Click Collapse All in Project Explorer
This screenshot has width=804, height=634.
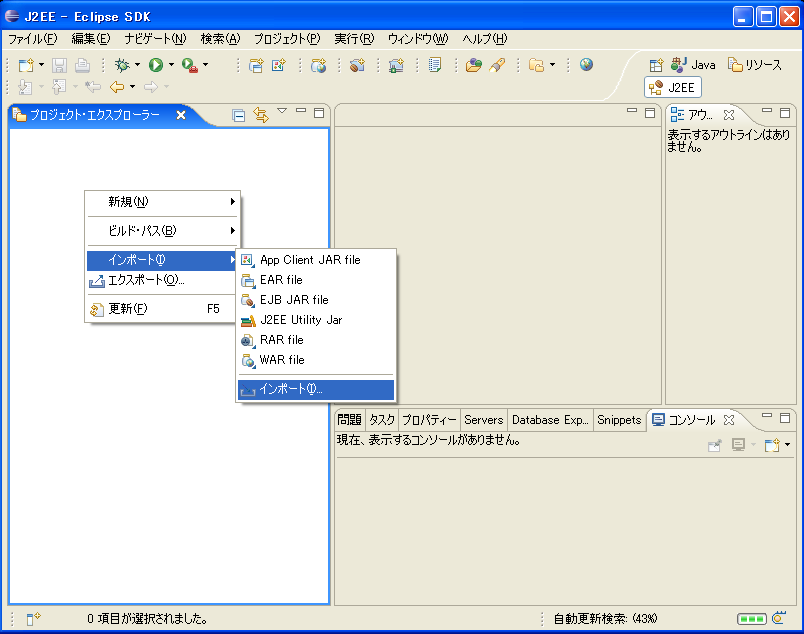[x=239, y=115]
